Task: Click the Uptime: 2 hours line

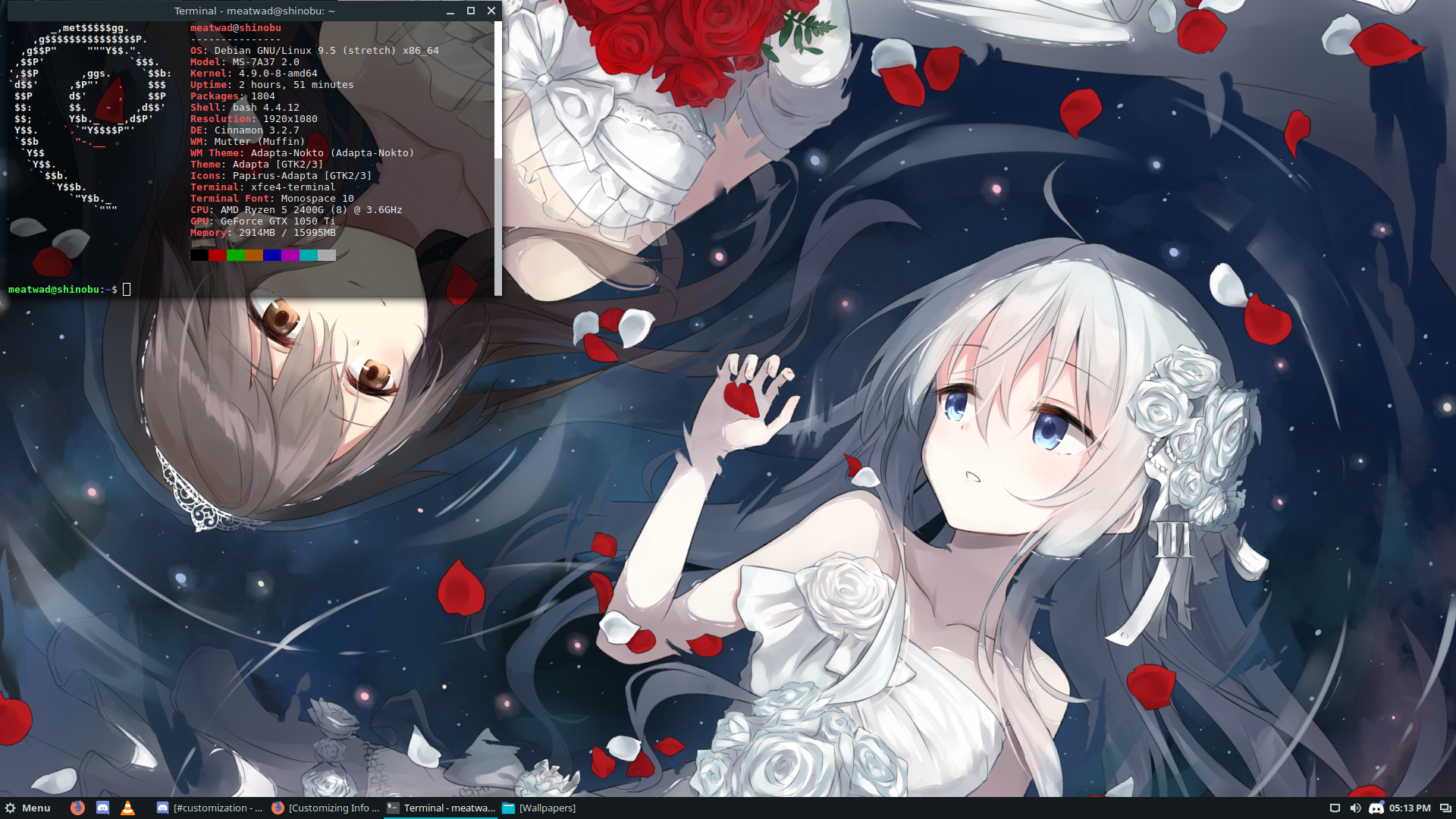Action: pyautogui.click(x=272, y=85)
